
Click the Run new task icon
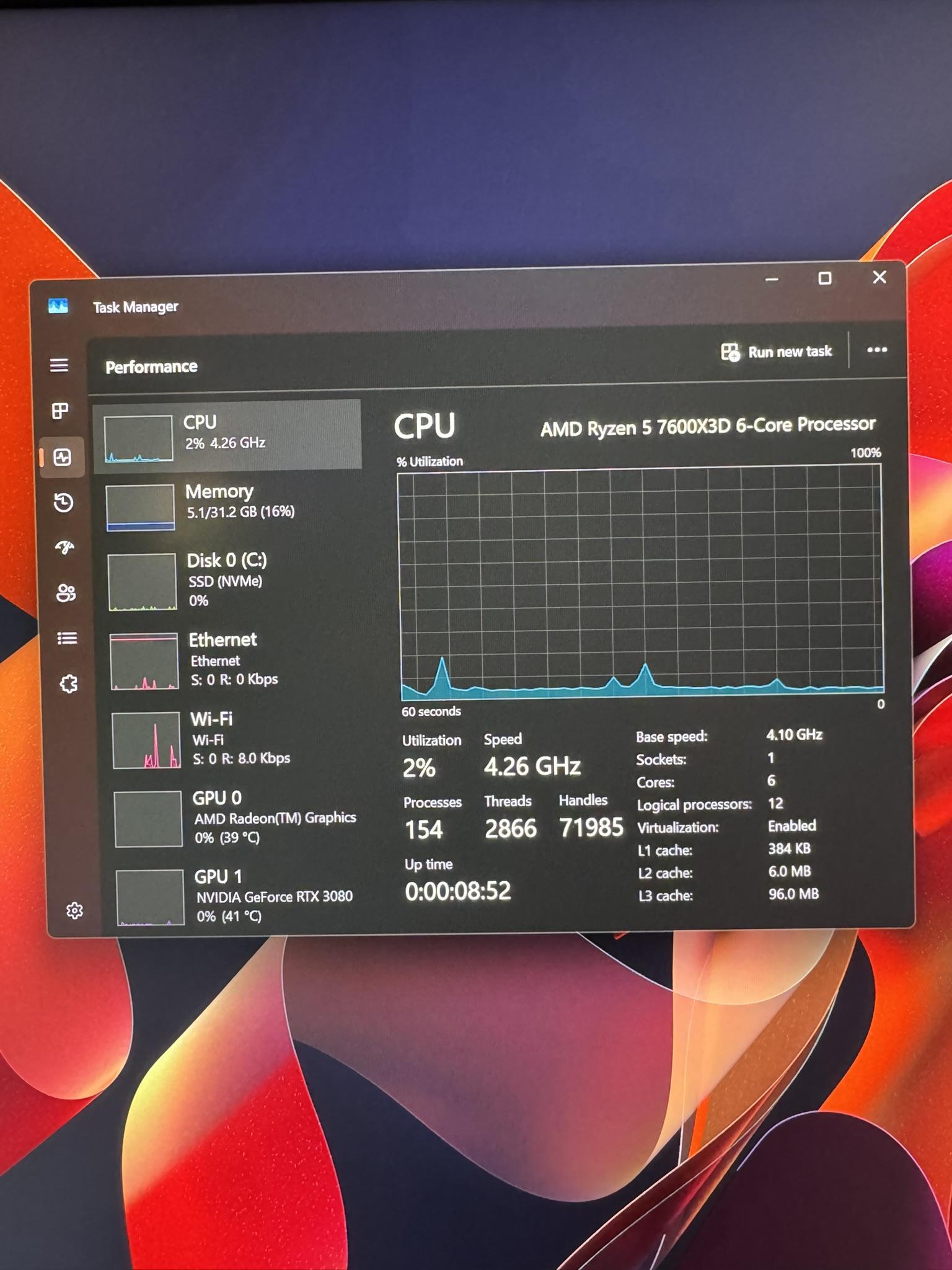point(730,352)
